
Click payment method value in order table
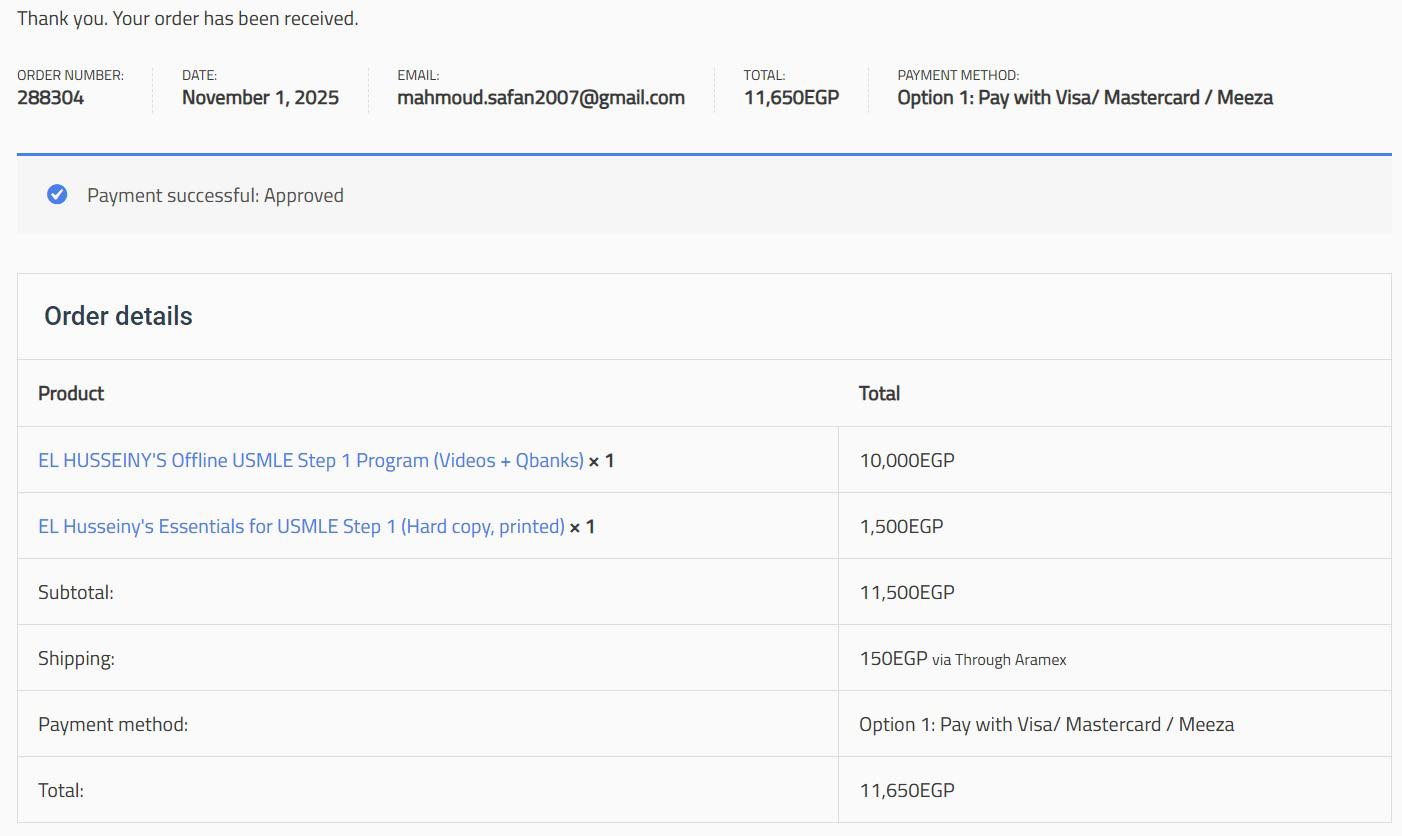[1046, 724]
